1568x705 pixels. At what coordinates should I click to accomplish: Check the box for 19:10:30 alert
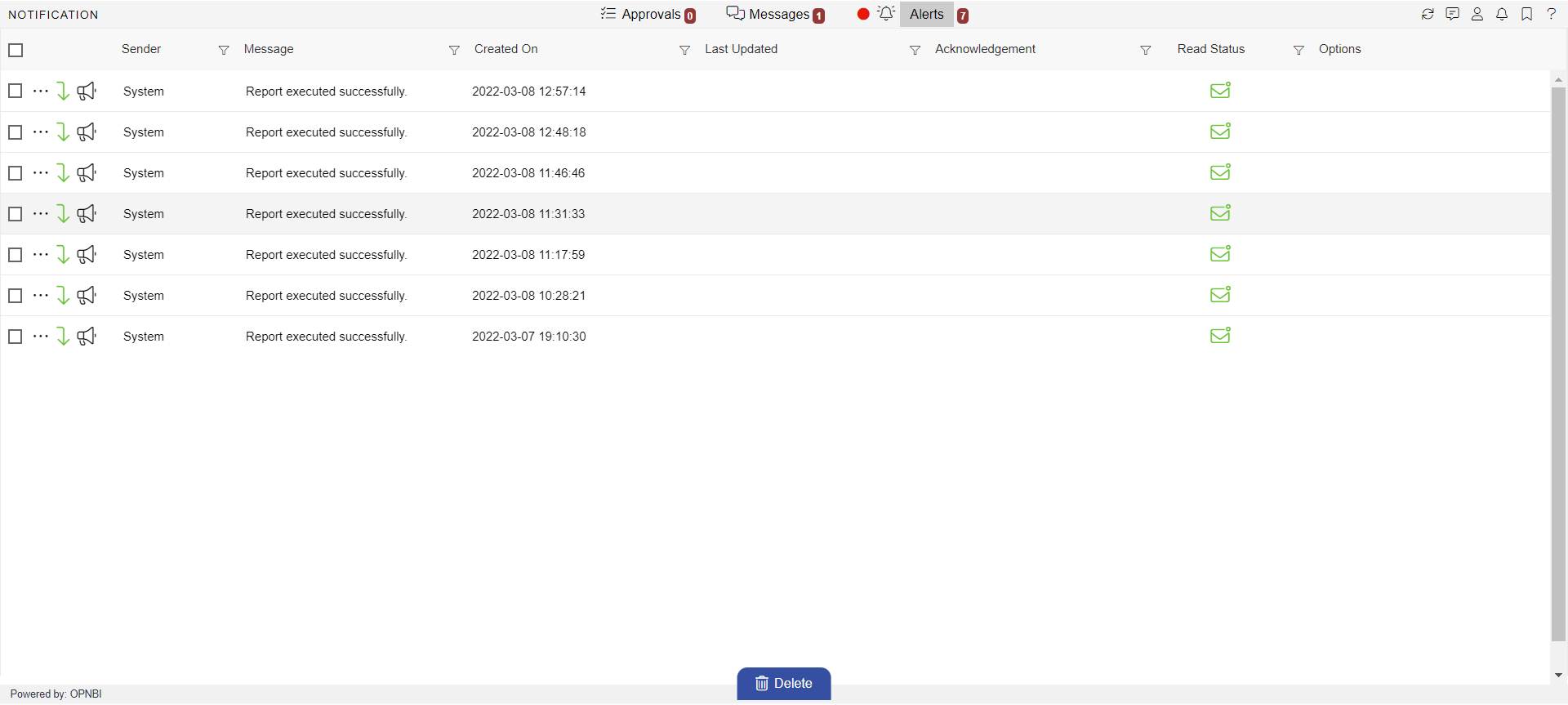(15, 336)
